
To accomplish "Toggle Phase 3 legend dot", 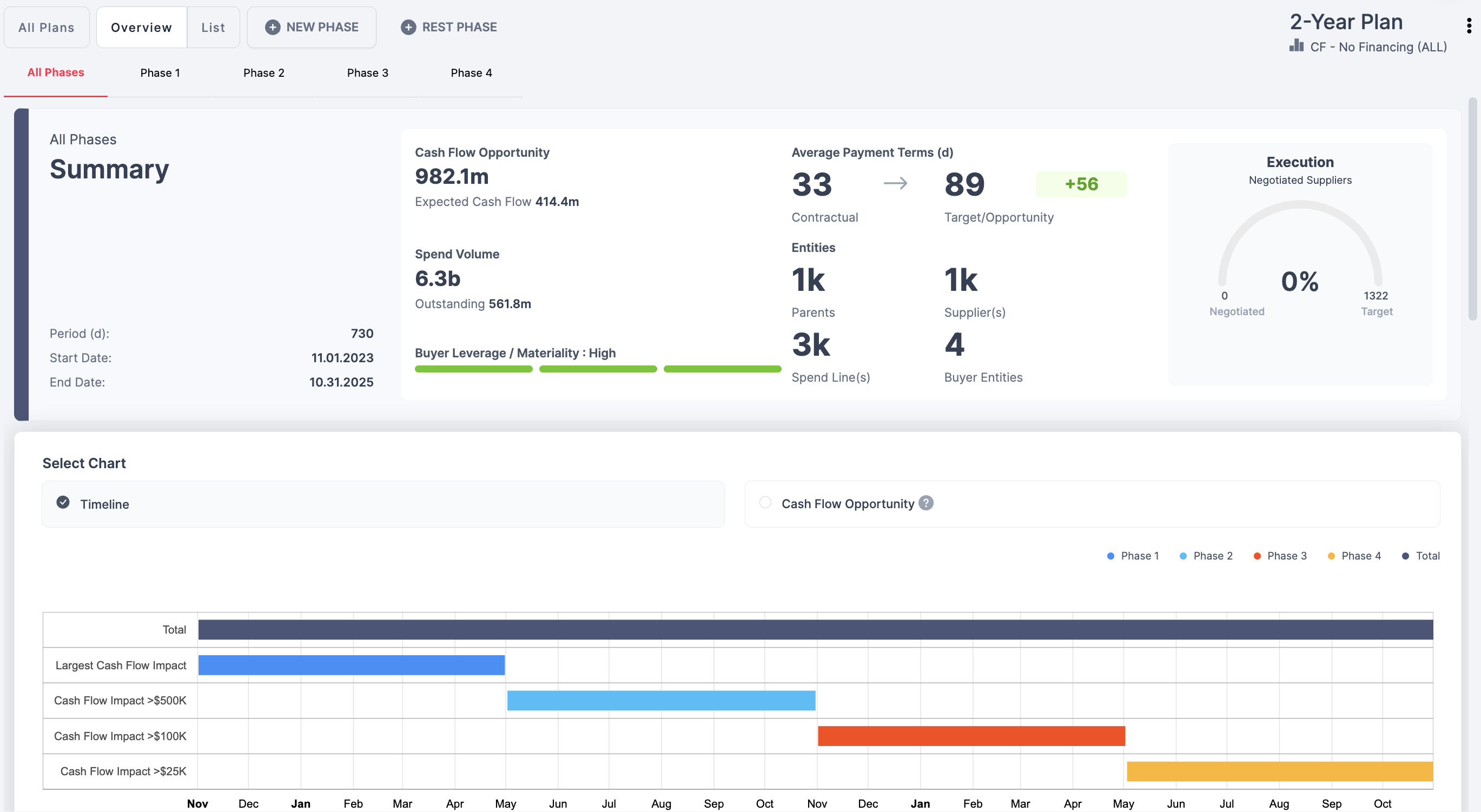I will (1257, 556).
